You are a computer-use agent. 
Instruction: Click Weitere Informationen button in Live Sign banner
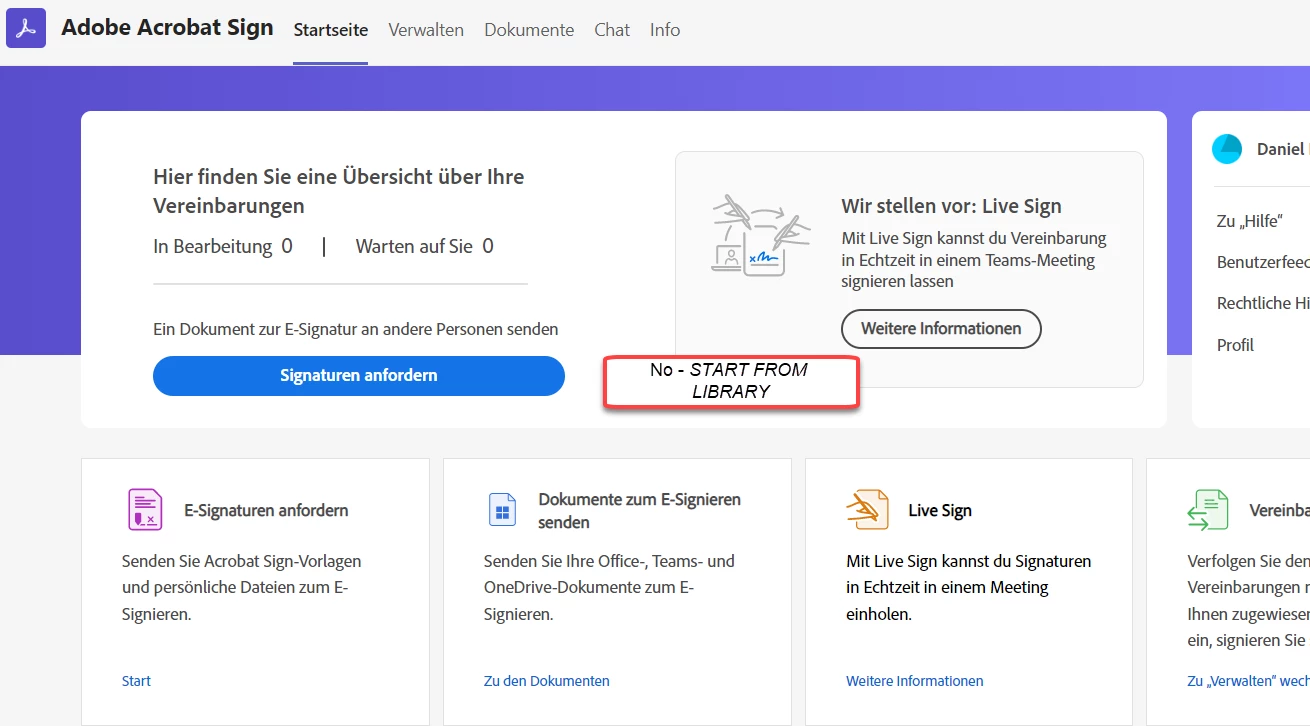point(941,329)
